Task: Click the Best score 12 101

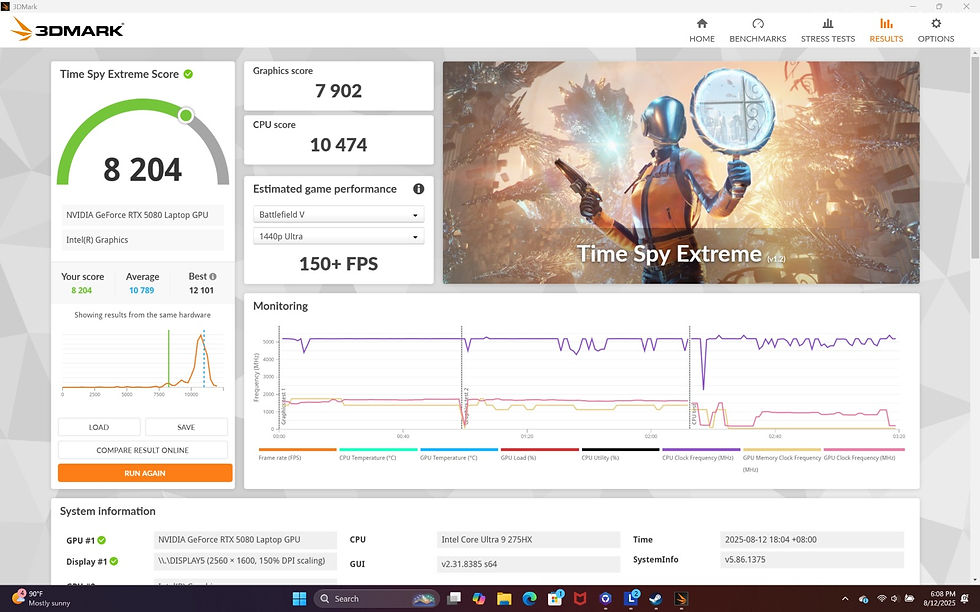Action: click(x=201, y=290)
